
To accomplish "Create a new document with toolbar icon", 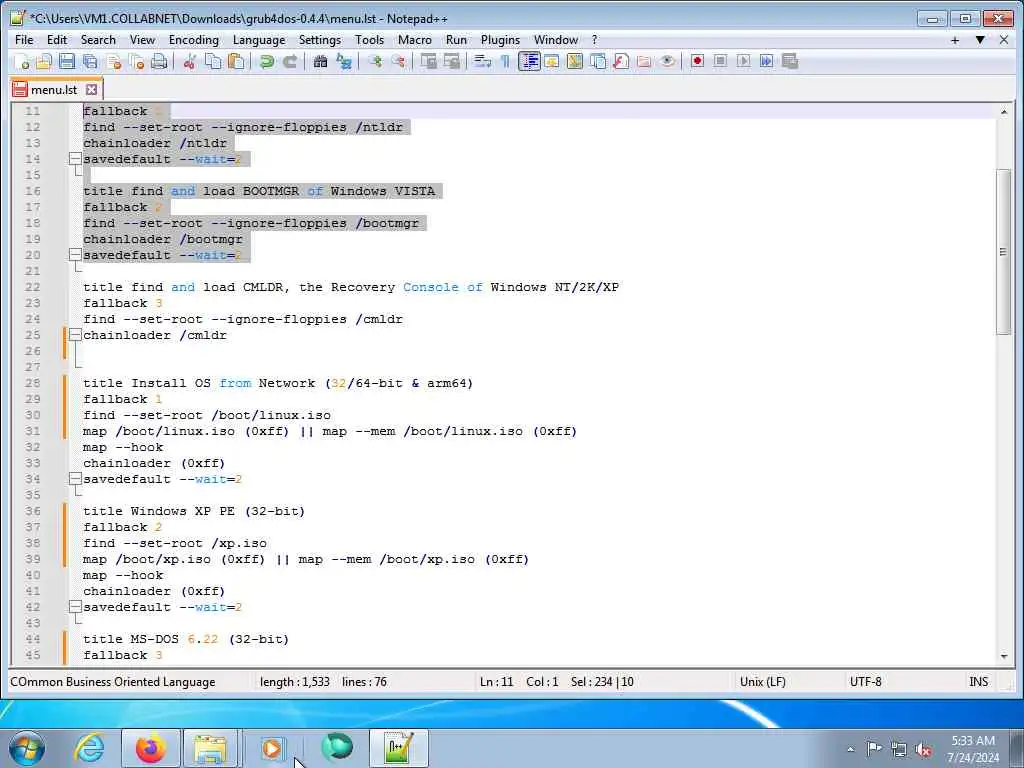I will (x=22, y=61).
